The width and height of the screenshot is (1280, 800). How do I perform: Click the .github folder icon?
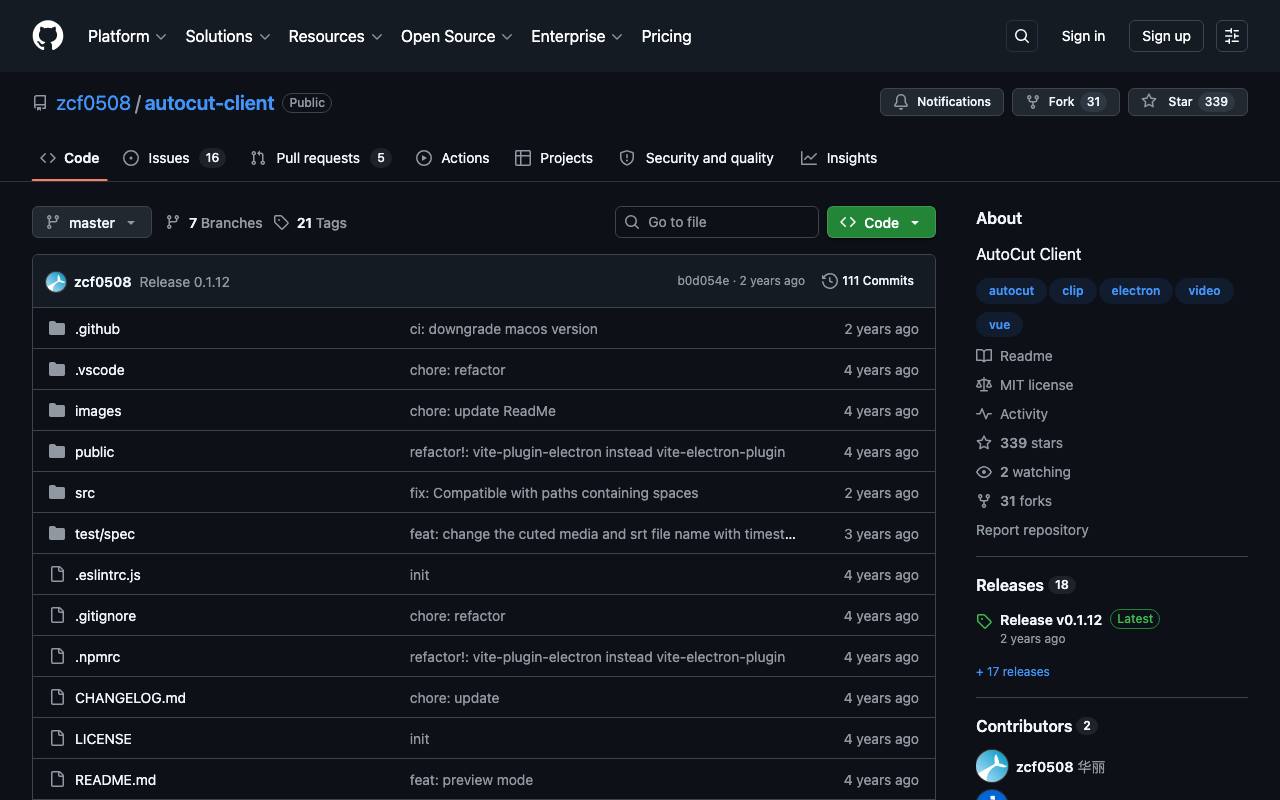[x=57, y=329]
